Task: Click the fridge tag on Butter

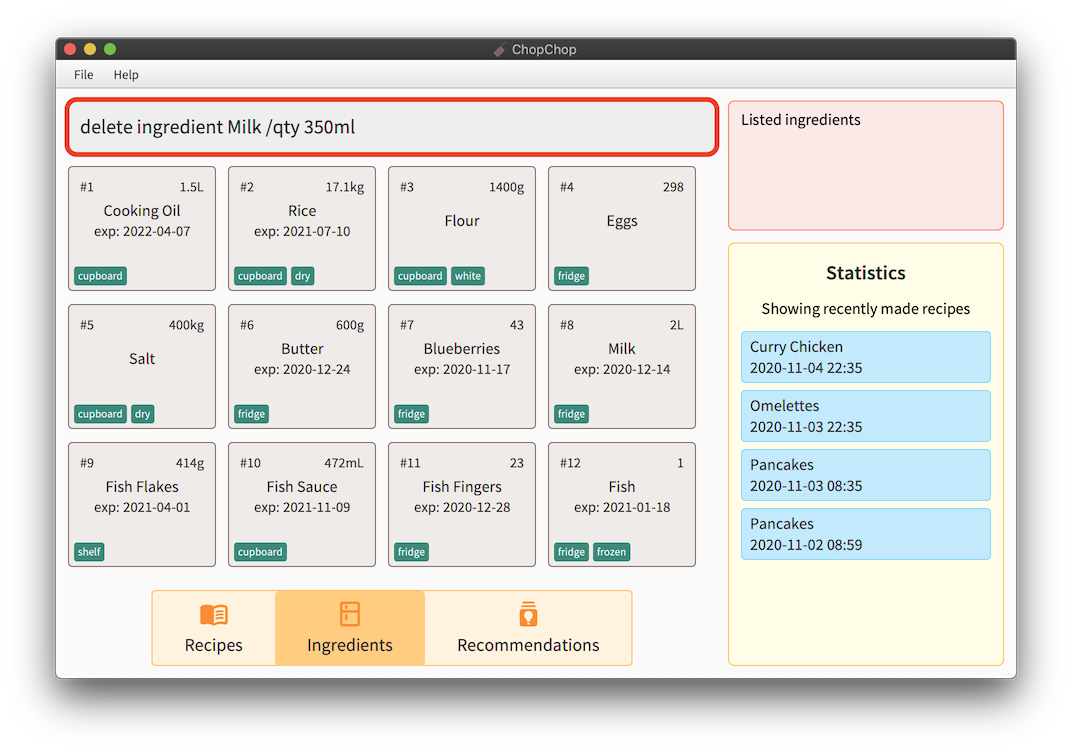Action: 251,414
